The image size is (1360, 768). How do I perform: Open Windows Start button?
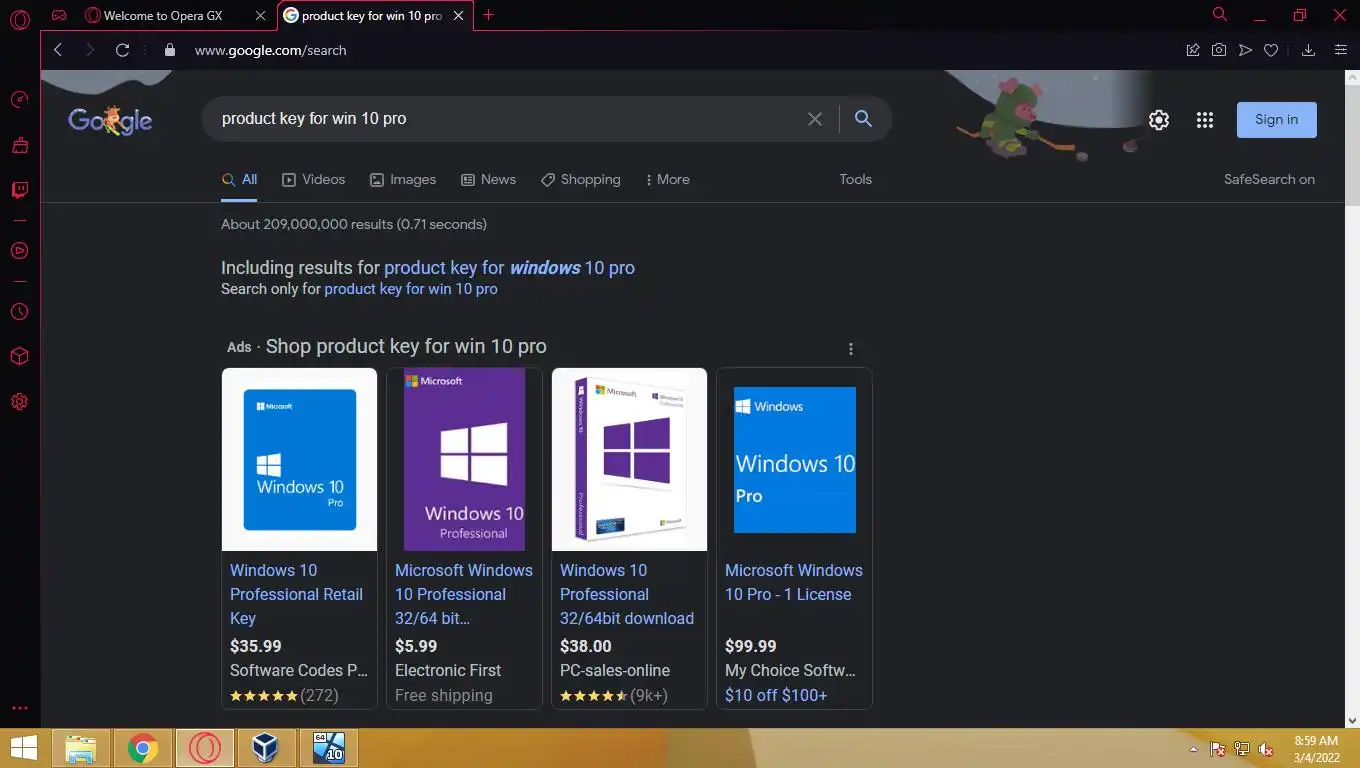coord(23,748)
